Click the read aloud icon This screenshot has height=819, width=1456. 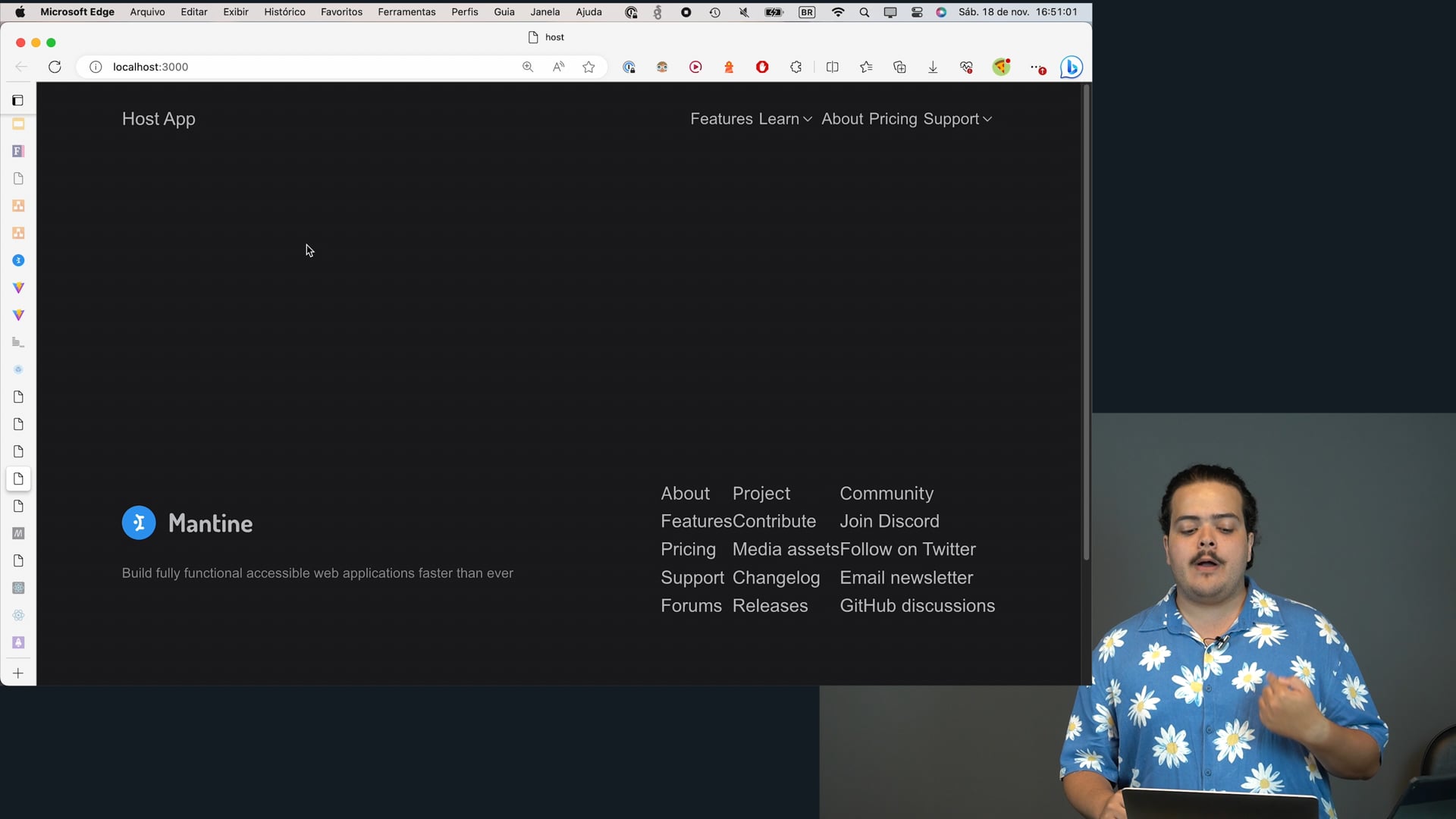tap(558, 67)
